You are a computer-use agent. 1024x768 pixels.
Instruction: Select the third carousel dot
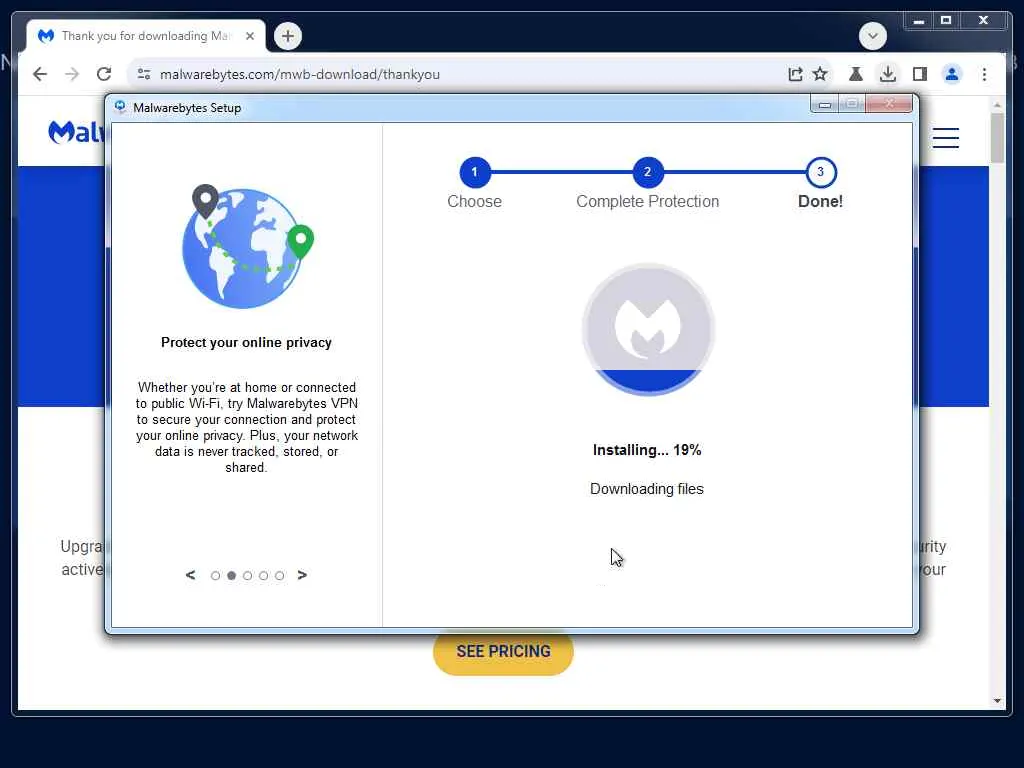pos(248,575)
